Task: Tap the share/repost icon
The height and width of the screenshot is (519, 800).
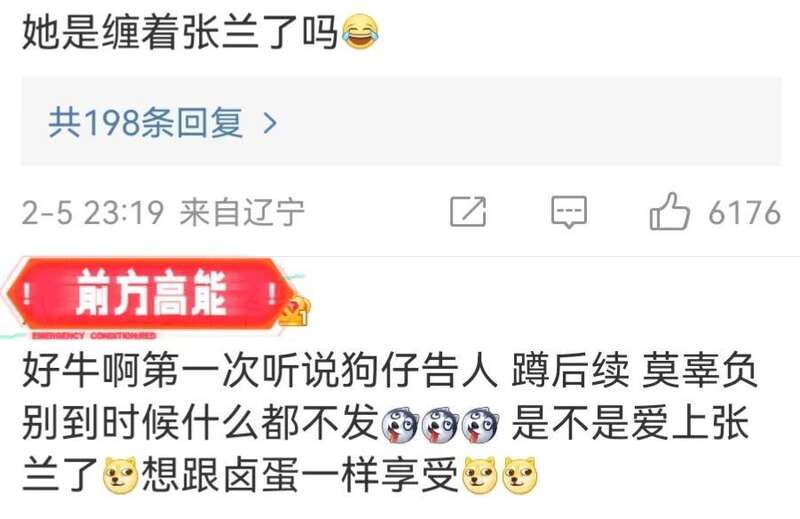Action: point(468,211)
